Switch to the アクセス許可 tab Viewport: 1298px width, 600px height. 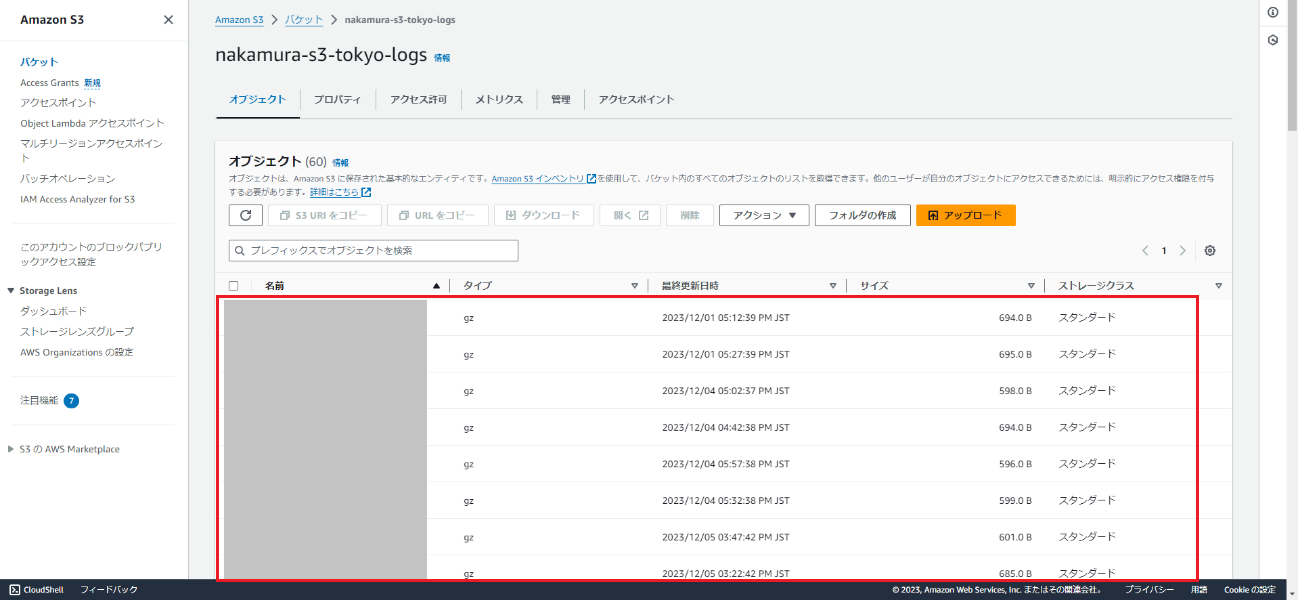418,99
